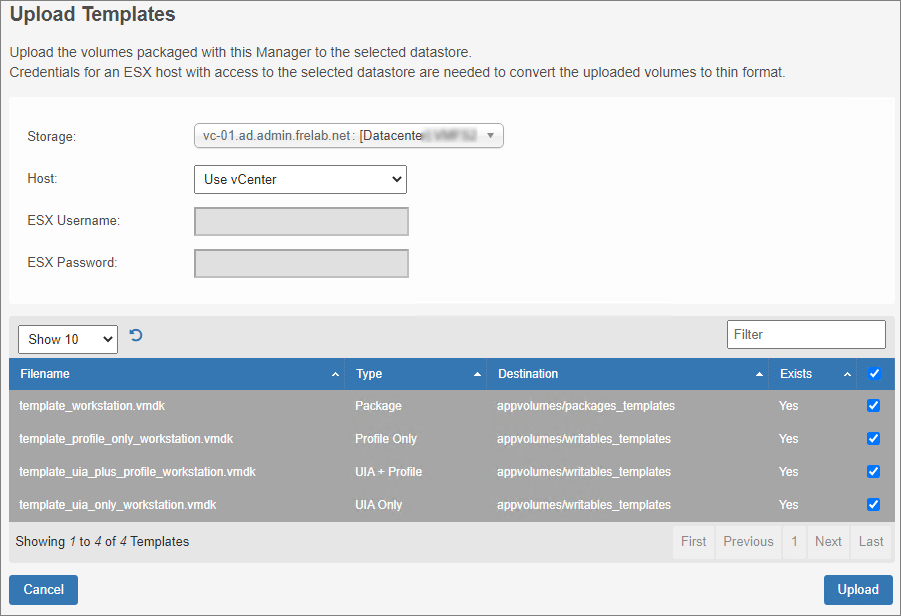
Task: Focus the ESX Username field
Action: tap(301, 221)
